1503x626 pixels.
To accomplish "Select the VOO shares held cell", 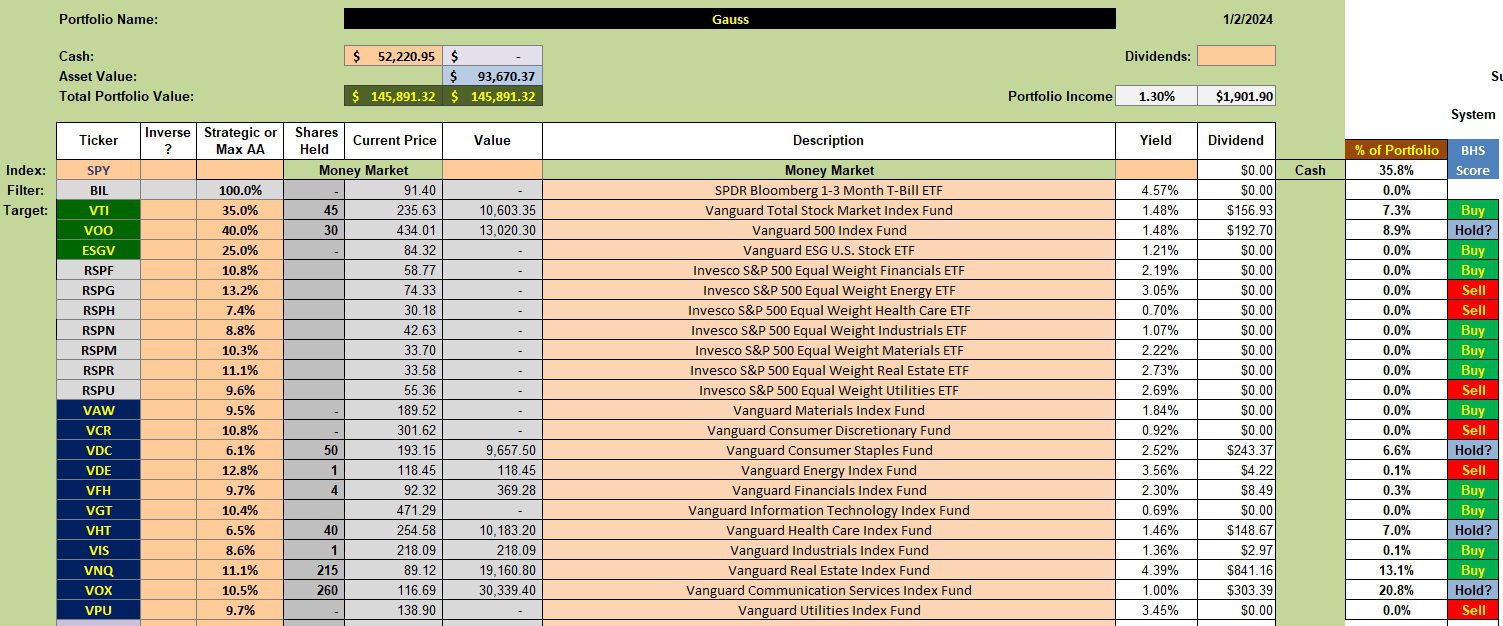I will (x=313, y=230).
